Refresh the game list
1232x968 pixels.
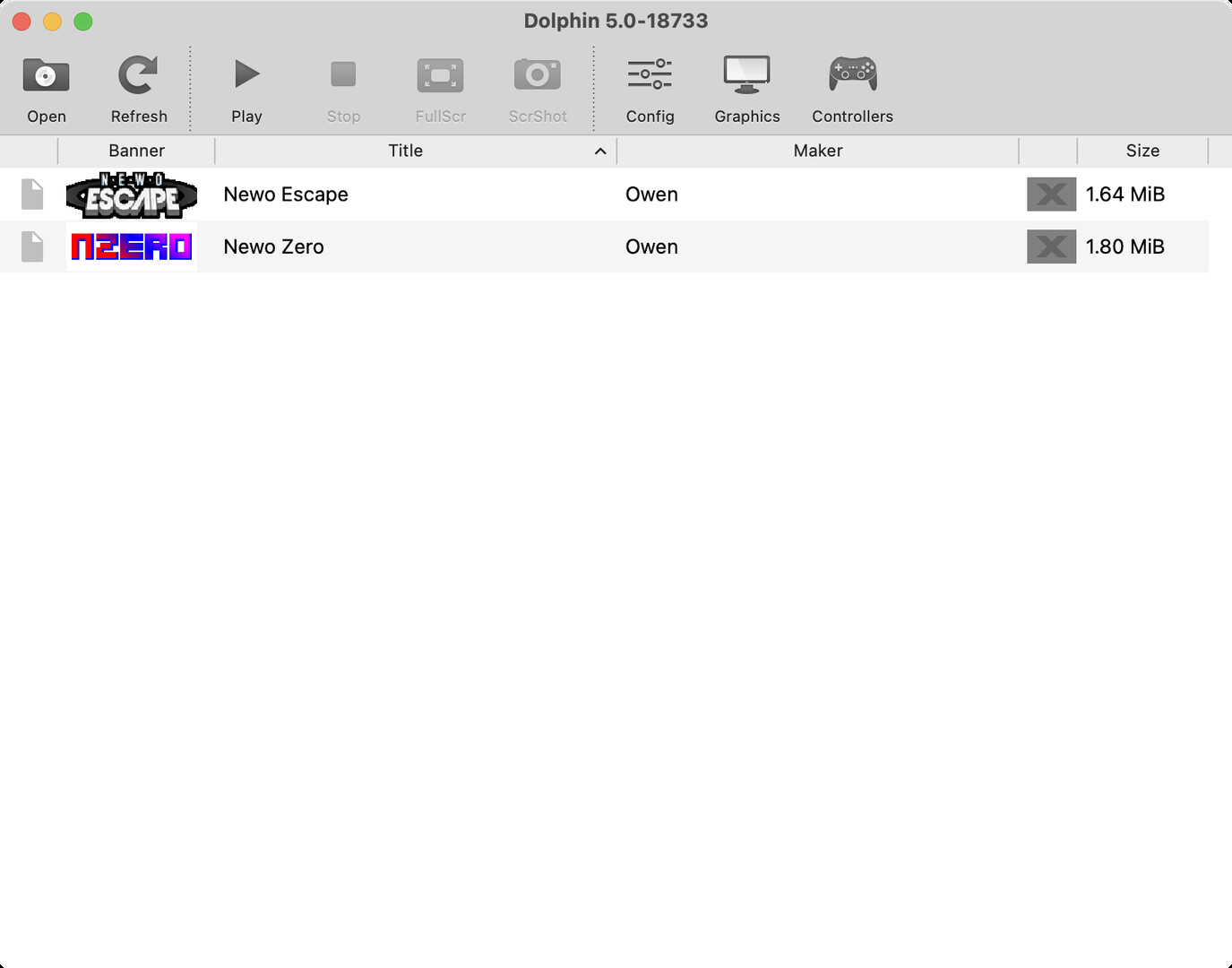[138, 76]
